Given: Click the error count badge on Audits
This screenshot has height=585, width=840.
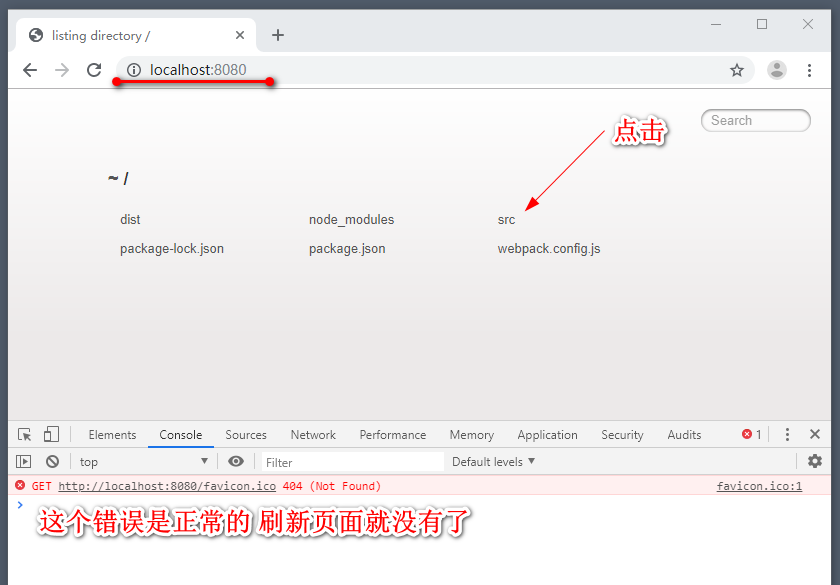Looking at the screenshot, I should tap(750, 434).
